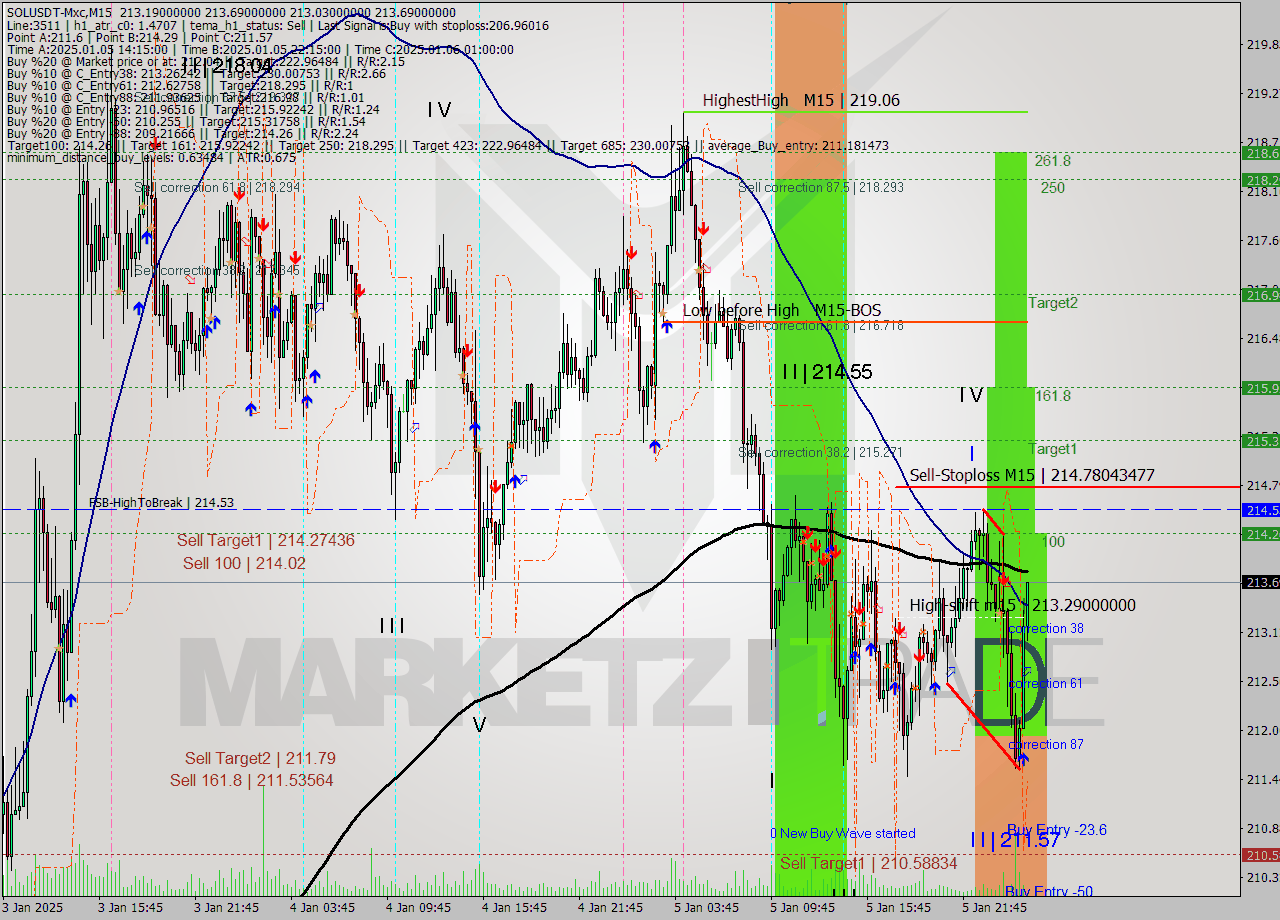Click green 215.3 price tag on axis
Screen dimensions: 1280x920
point(1260,440)
